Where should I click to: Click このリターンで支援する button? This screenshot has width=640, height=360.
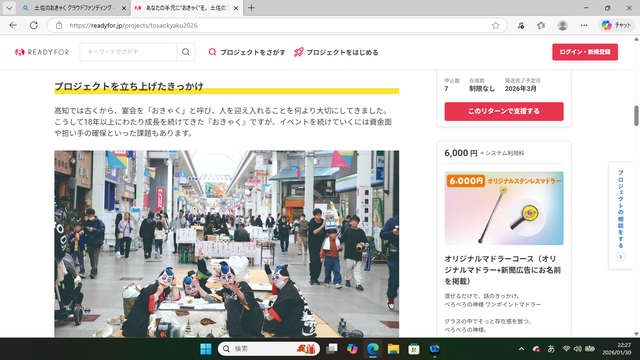(504, 111)
